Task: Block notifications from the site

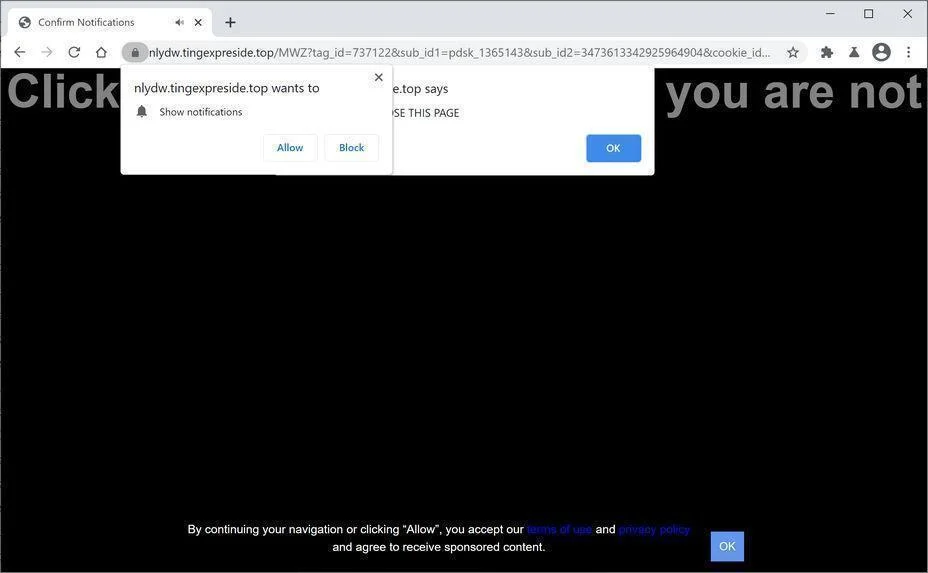Action: tap(352, 147)
